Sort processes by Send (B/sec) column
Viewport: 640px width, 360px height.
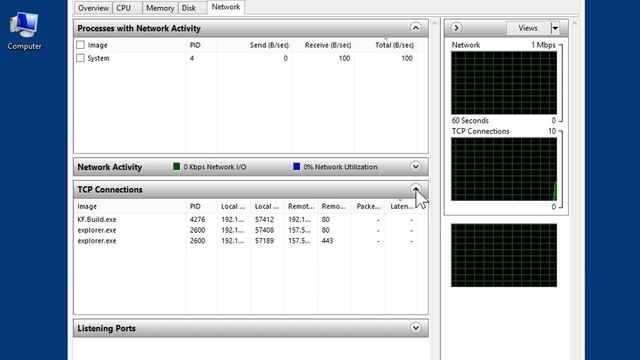coord(269,45)
